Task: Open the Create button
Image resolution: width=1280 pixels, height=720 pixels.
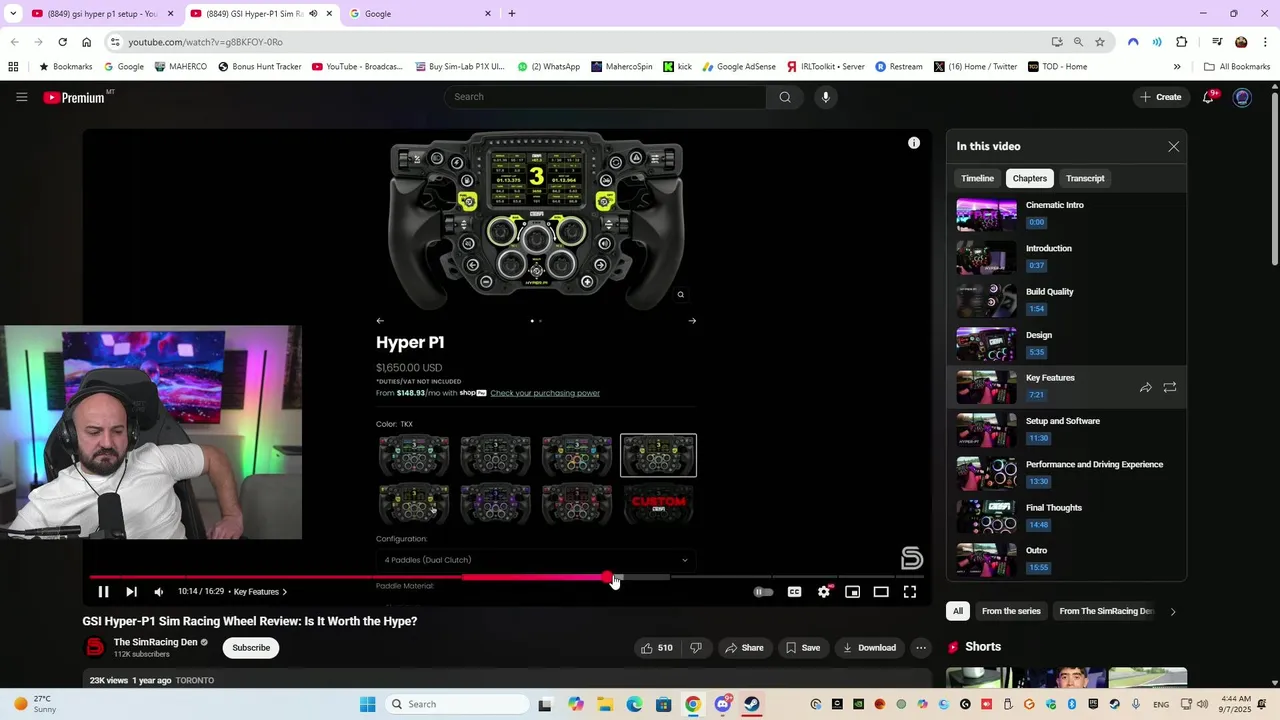Action: (1161, 97)
